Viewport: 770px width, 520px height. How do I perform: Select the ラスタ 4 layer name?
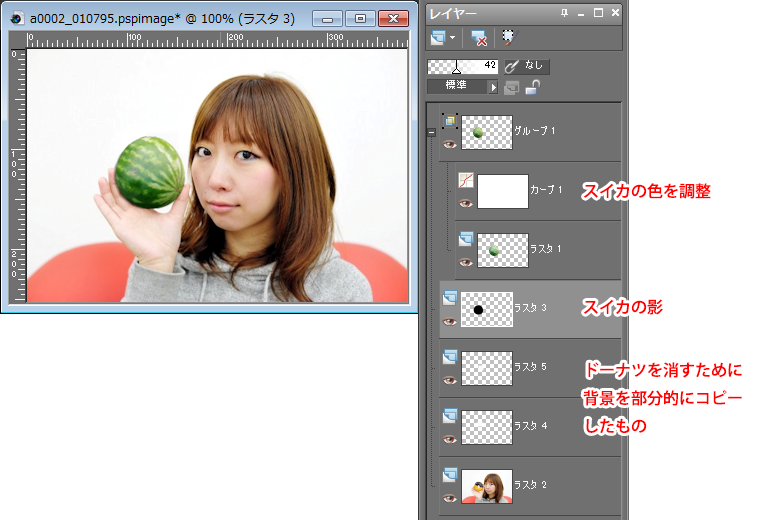530,426
